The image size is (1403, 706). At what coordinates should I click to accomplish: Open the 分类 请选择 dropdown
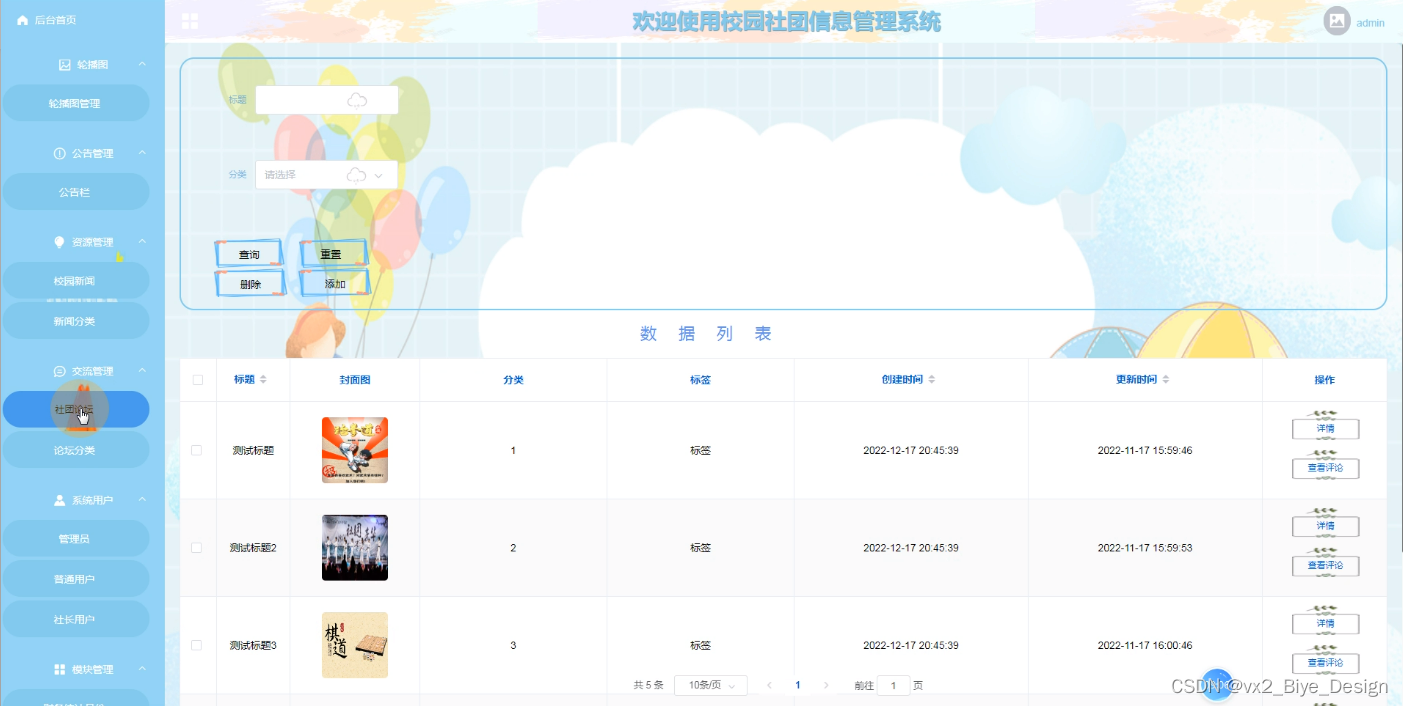(326, 175)
